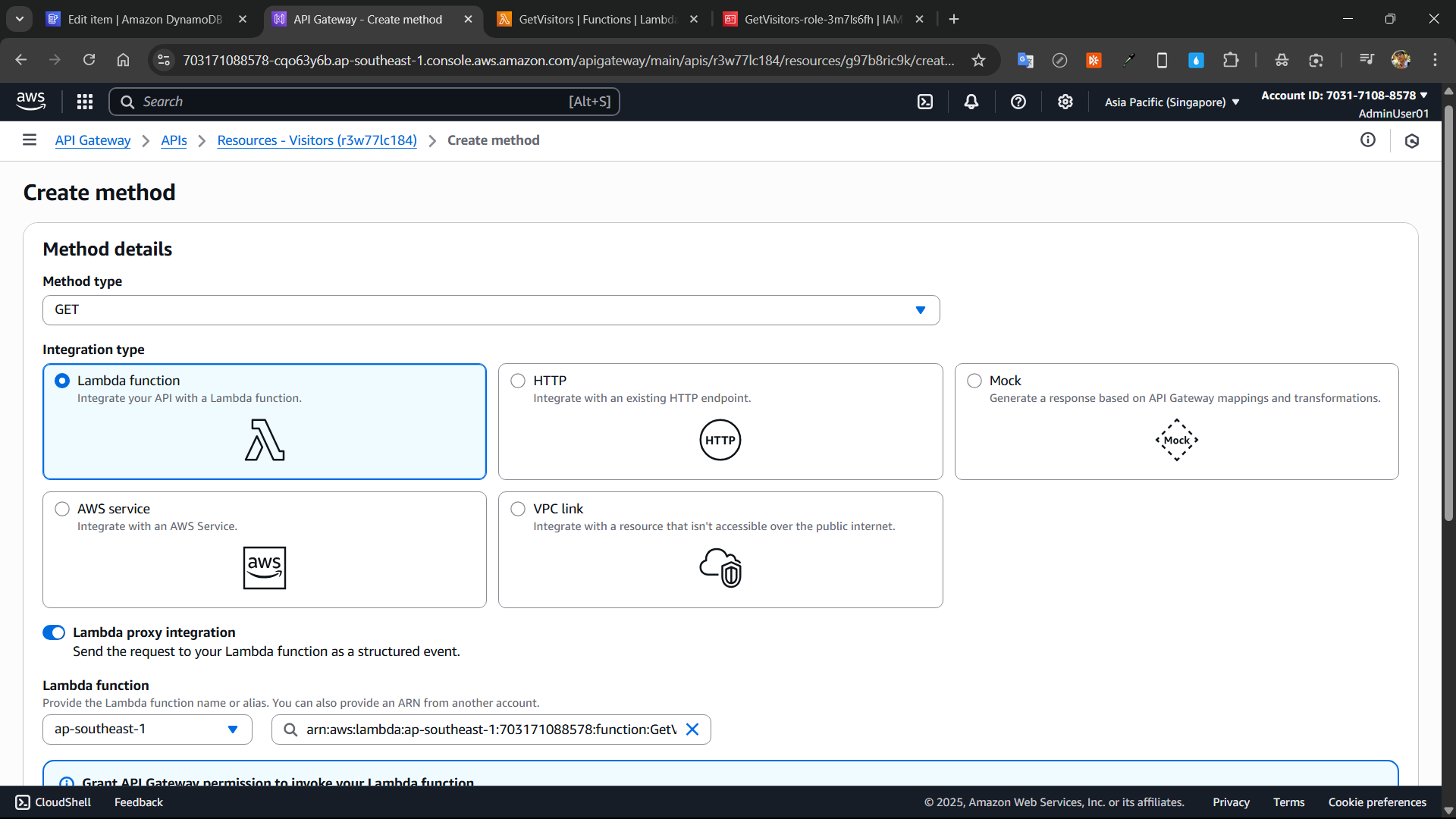
Task: Open the Feedback link in footer
Action: (139, 802)
